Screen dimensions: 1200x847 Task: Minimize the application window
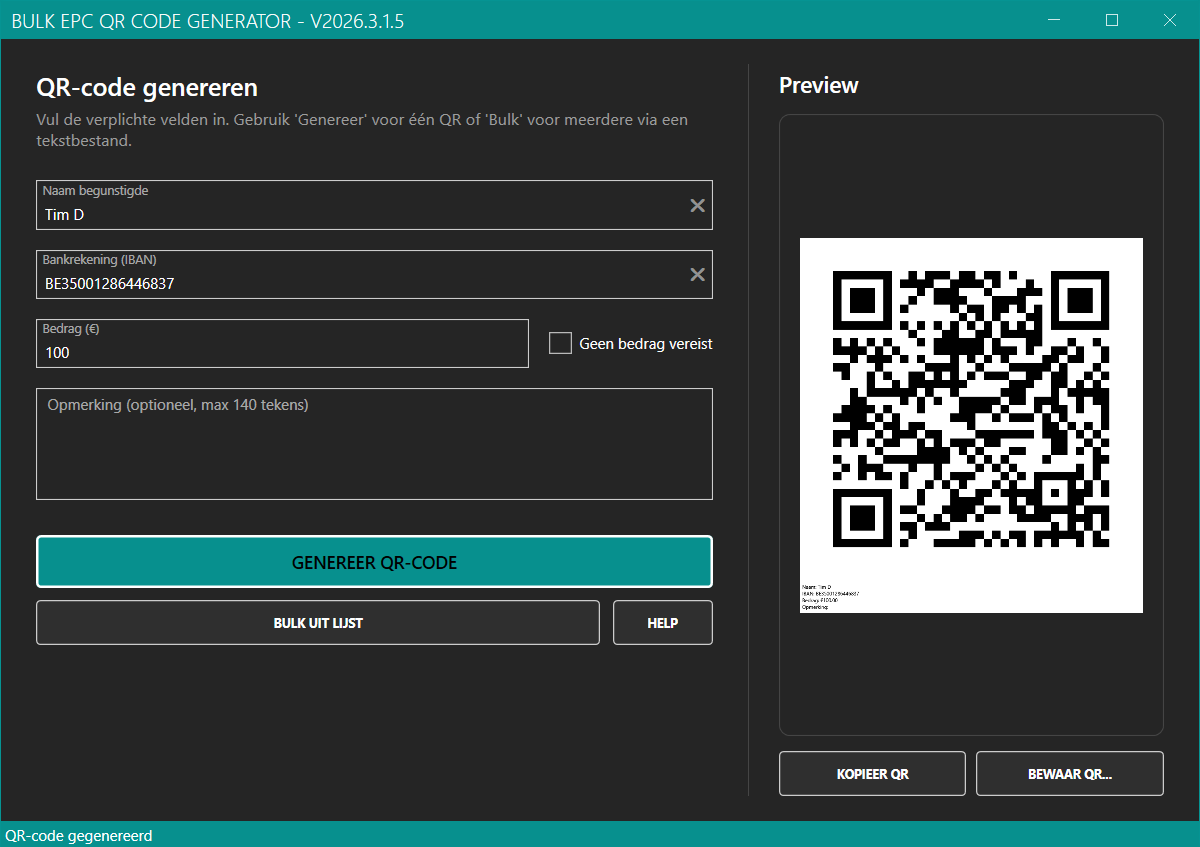coord(1054,20)
